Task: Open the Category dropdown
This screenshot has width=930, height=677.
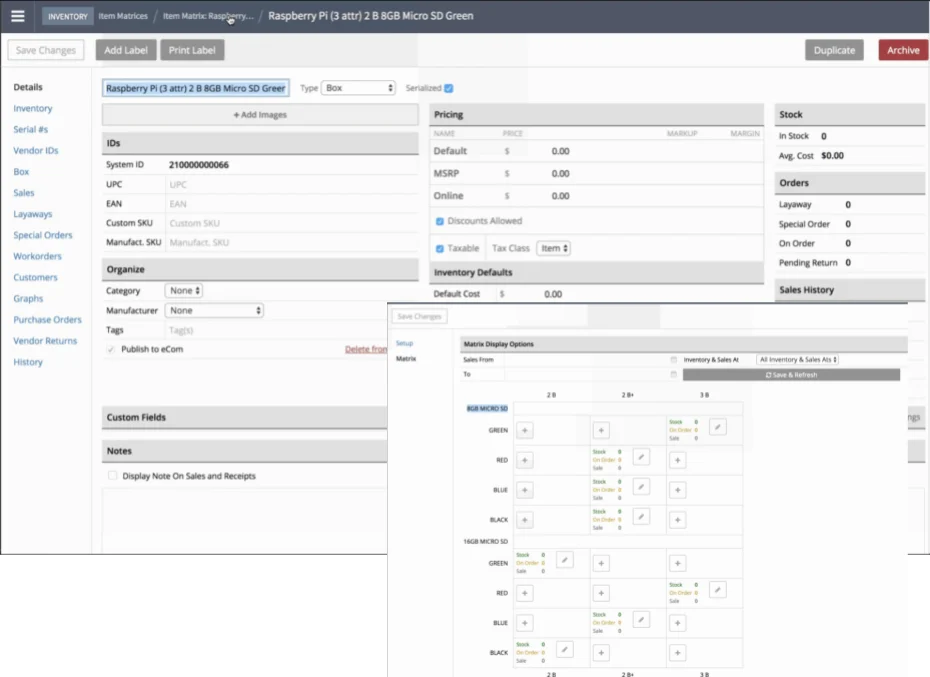Action: [x=184, y=291]
